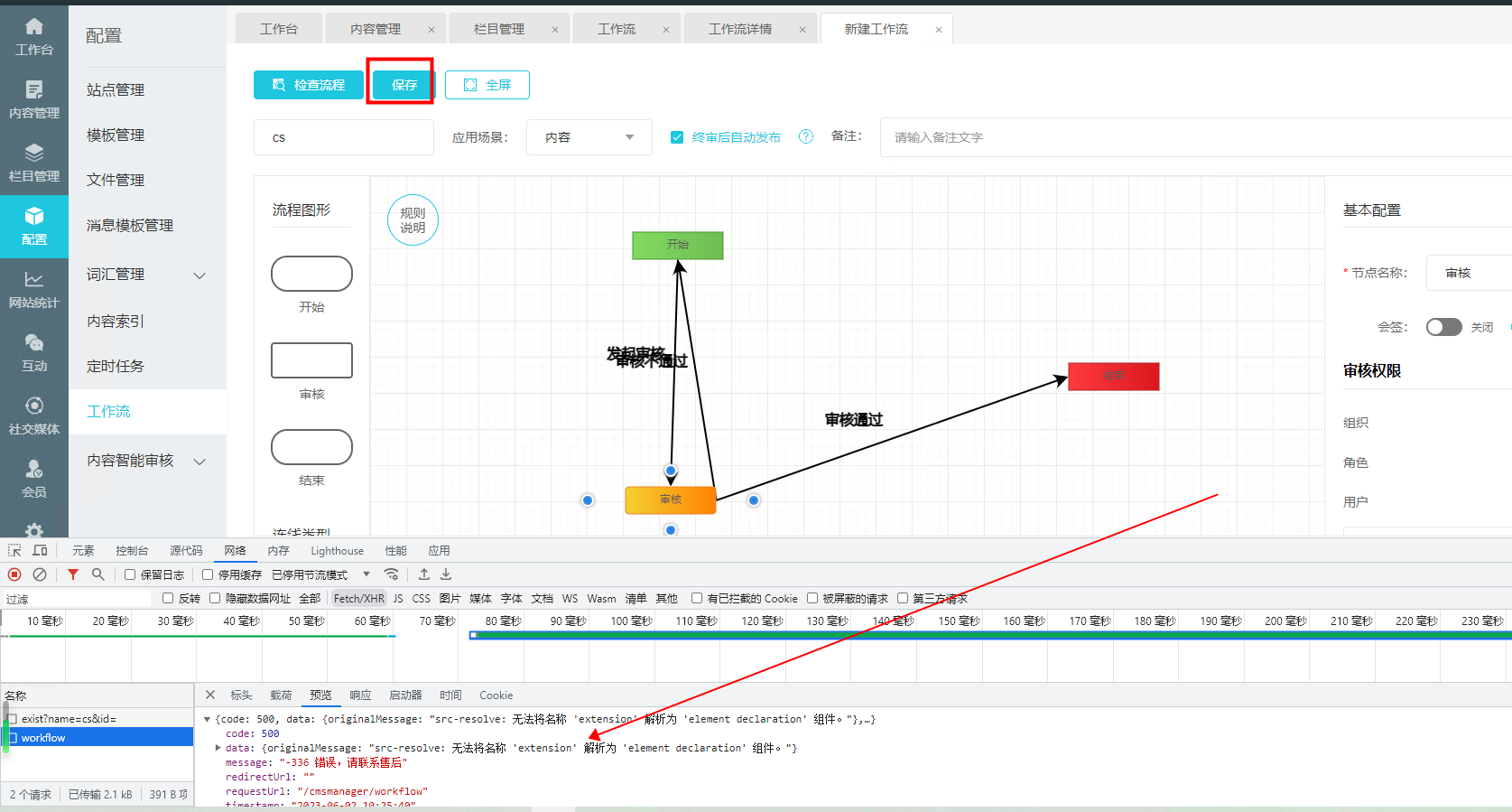Image resolution: width=1512 pixels, height=812 pixels.
Task: Close the 新建工作流 tab
Action: 939,30
